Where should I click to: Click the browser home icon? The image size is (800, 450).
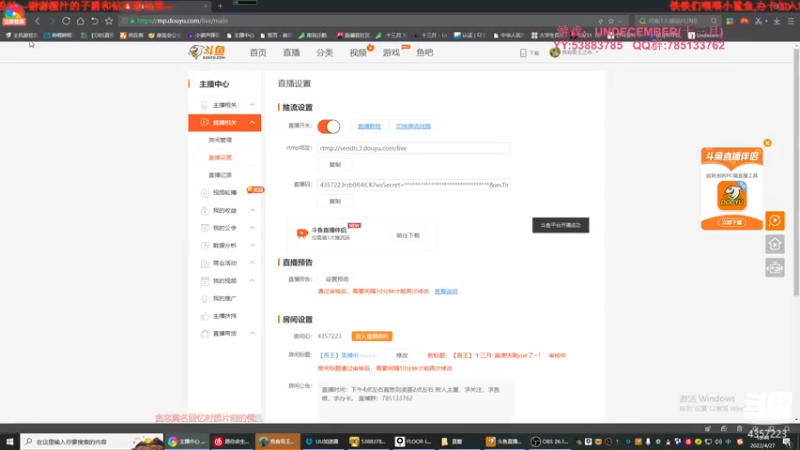click(x=80, y=21)
